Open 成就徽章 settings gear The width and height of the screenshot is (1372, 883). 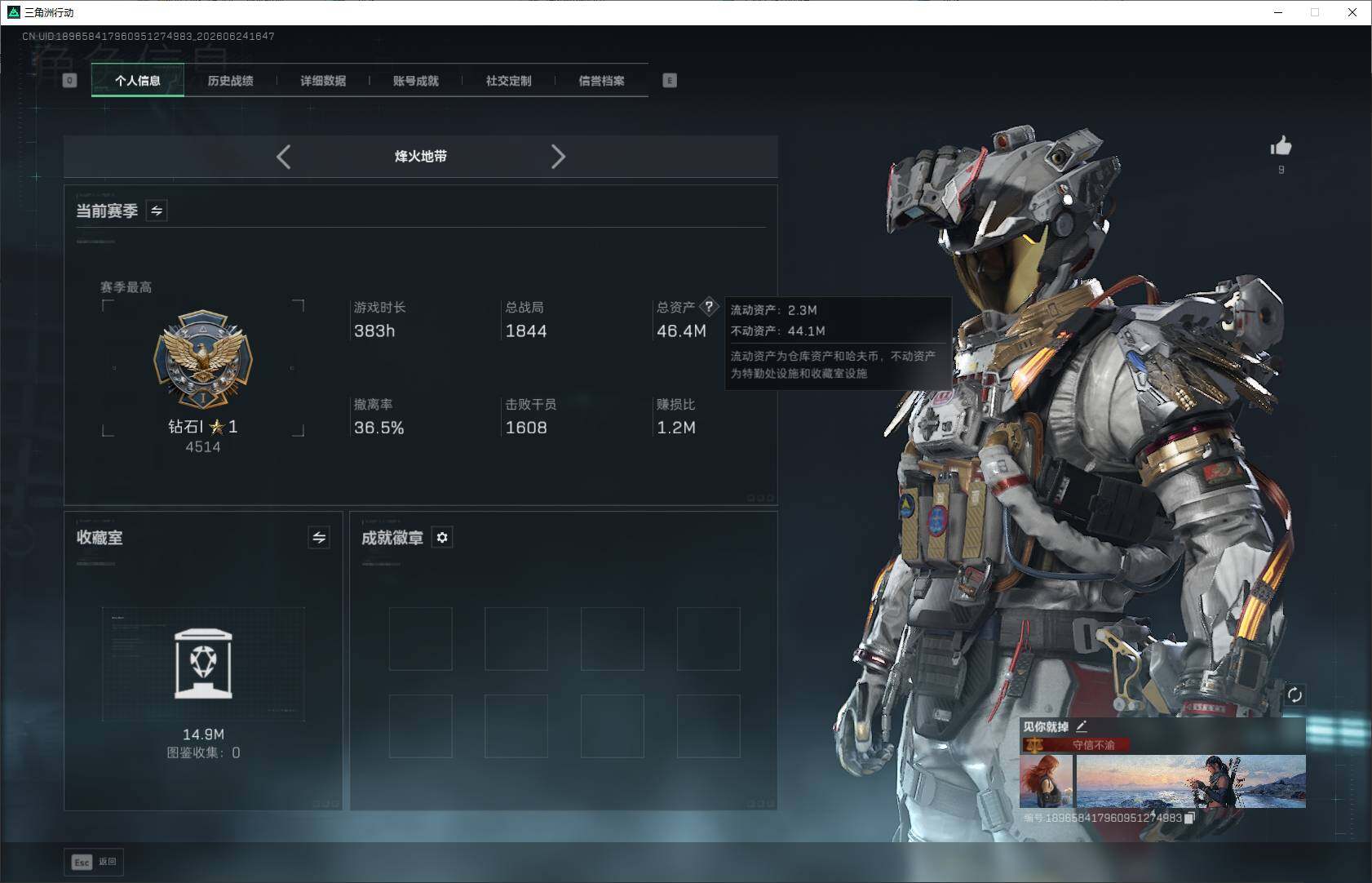442,537
